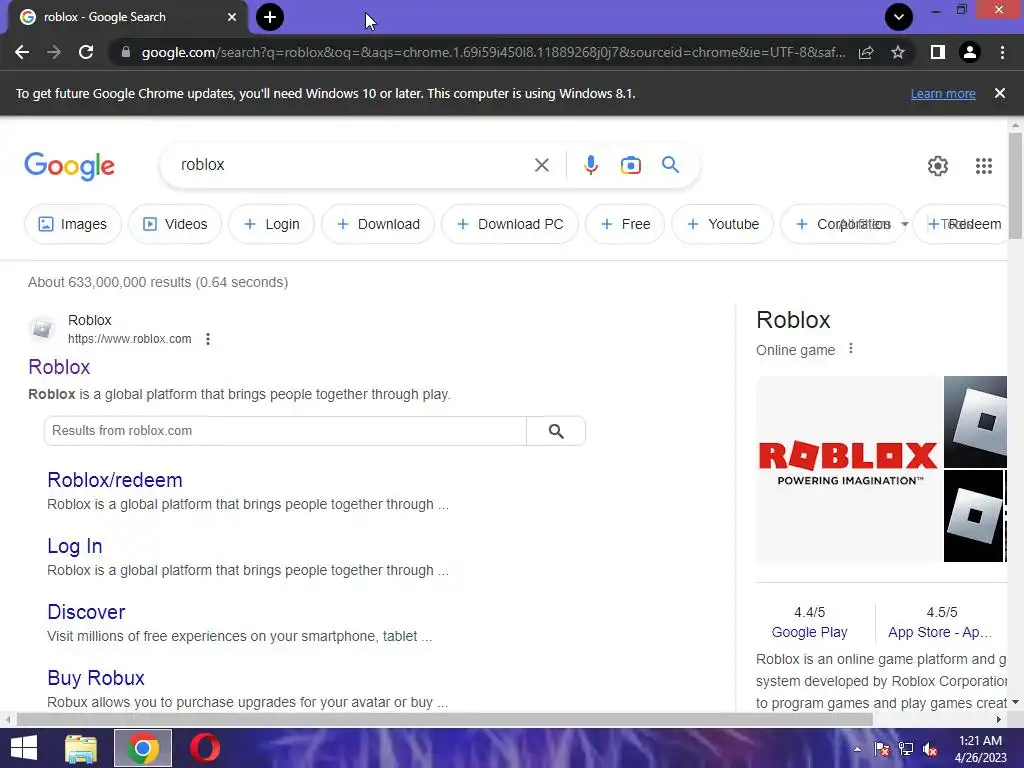Close the roblox Google Search tab
The width and height of the screenshot is (1024, 768).
pos(232,17)
